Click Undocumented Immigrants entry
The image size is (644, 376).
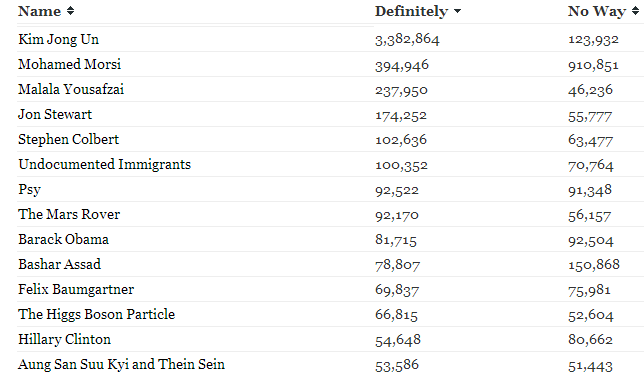pos(105,164)
